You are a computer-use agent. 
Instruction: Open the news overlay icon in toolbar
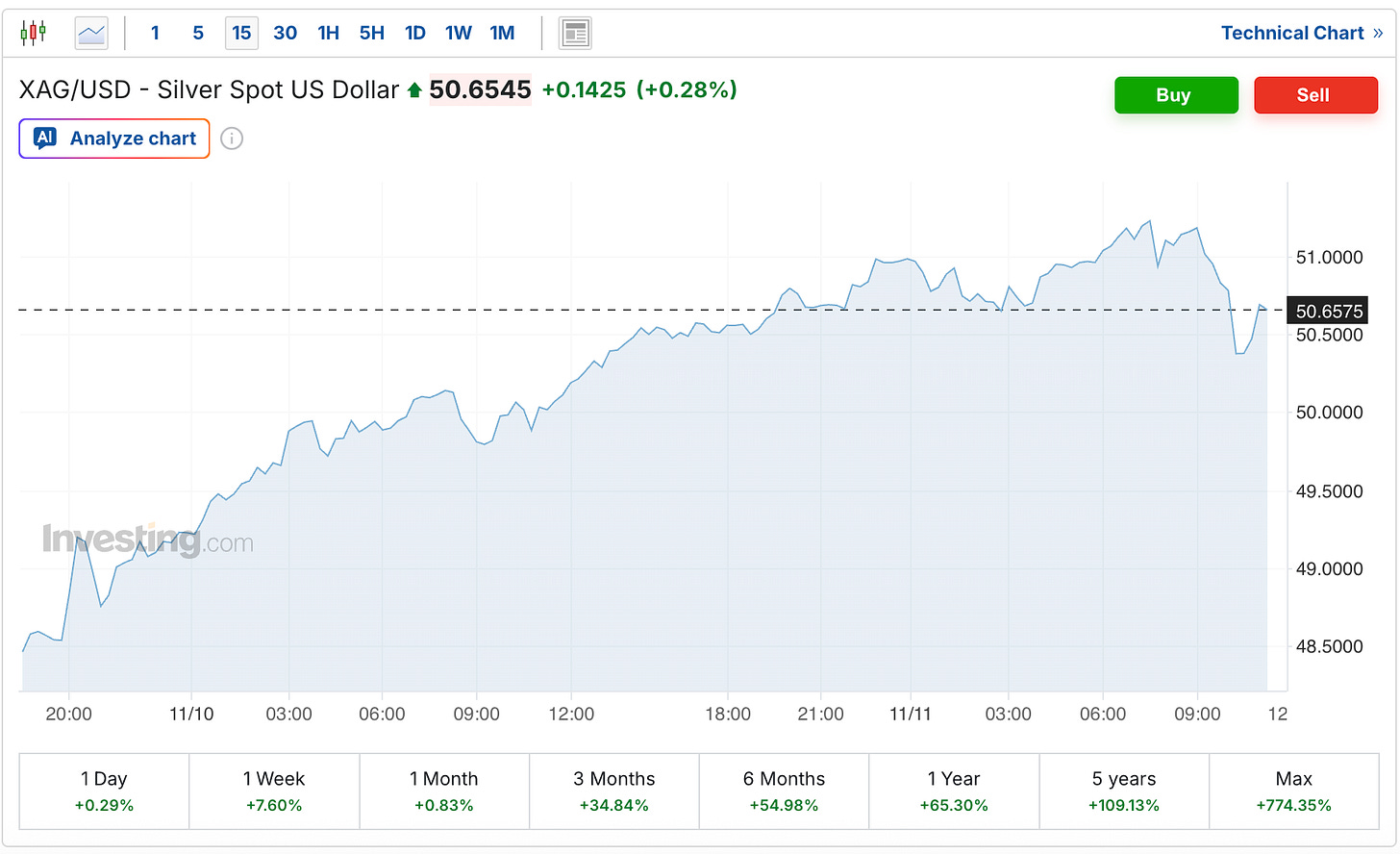575,34
